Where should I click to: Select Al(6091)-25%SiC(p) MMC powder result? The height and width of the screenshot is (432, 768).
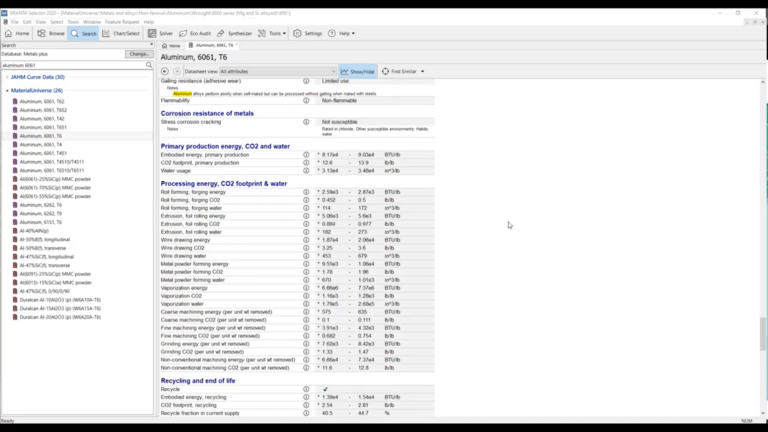point(55,274)
